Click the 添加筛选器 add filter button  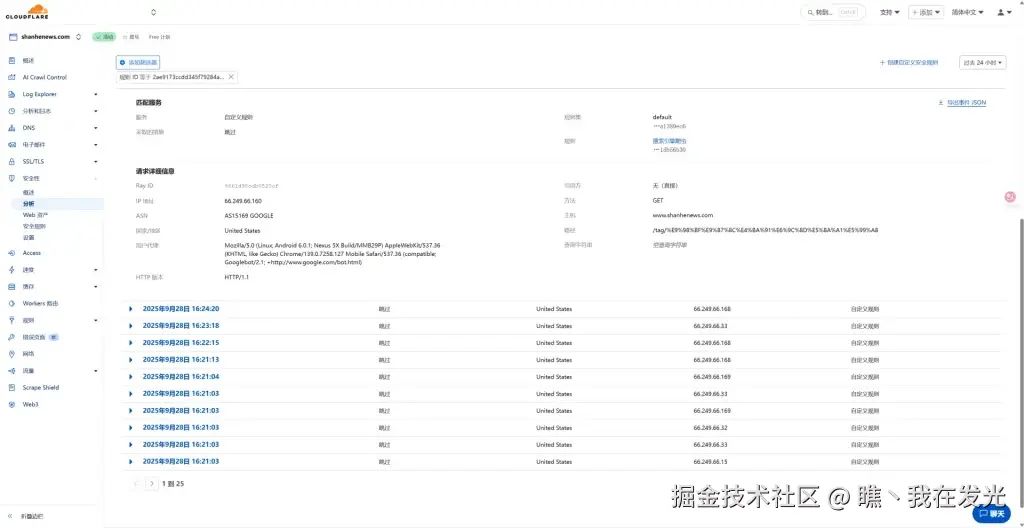pos(138,63)
